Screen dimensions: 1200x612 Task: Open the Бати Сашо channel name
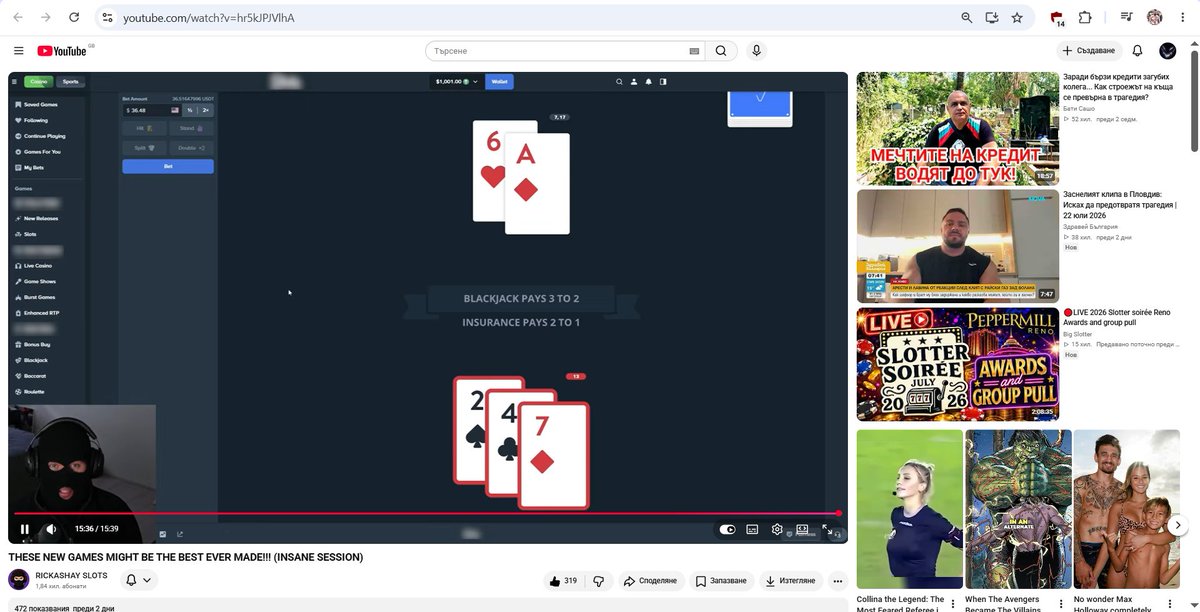(x=1079, y=108)
